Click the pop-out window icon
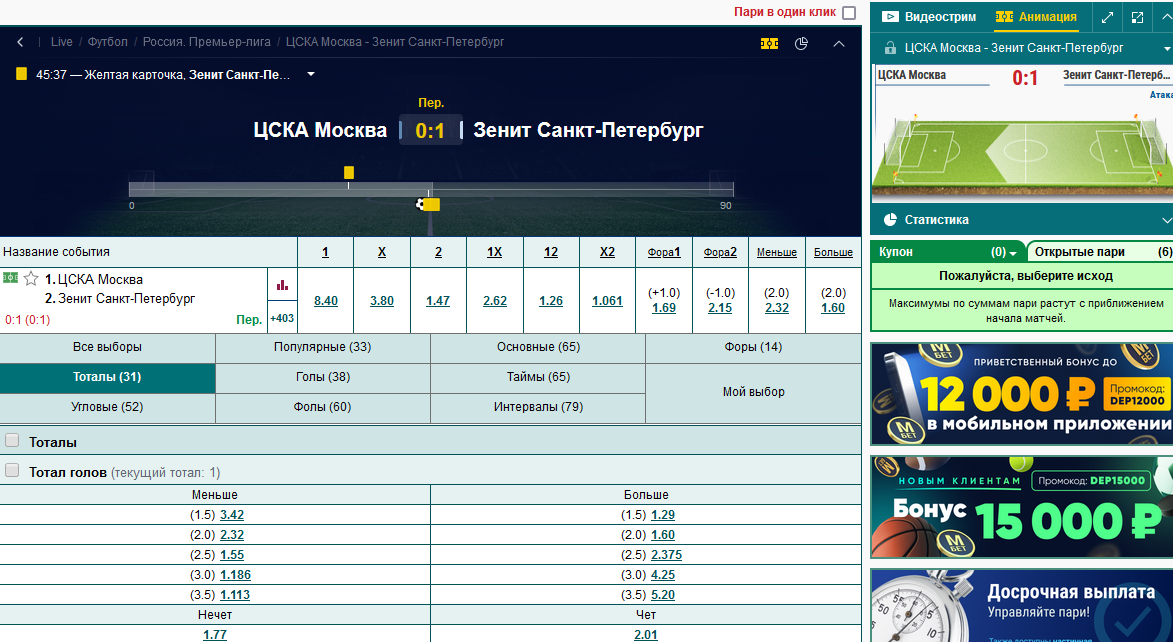1173x642 pixels. click(x=1137, y=17)
